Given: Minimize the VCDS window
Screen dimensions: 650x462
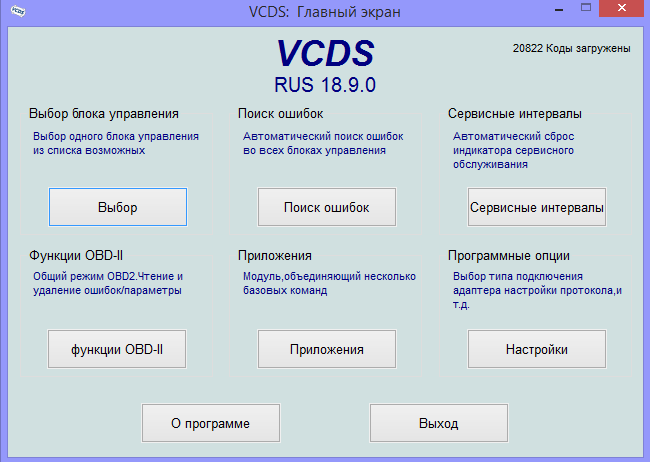Looking at the screenshot, I should (x=559, y=8).
